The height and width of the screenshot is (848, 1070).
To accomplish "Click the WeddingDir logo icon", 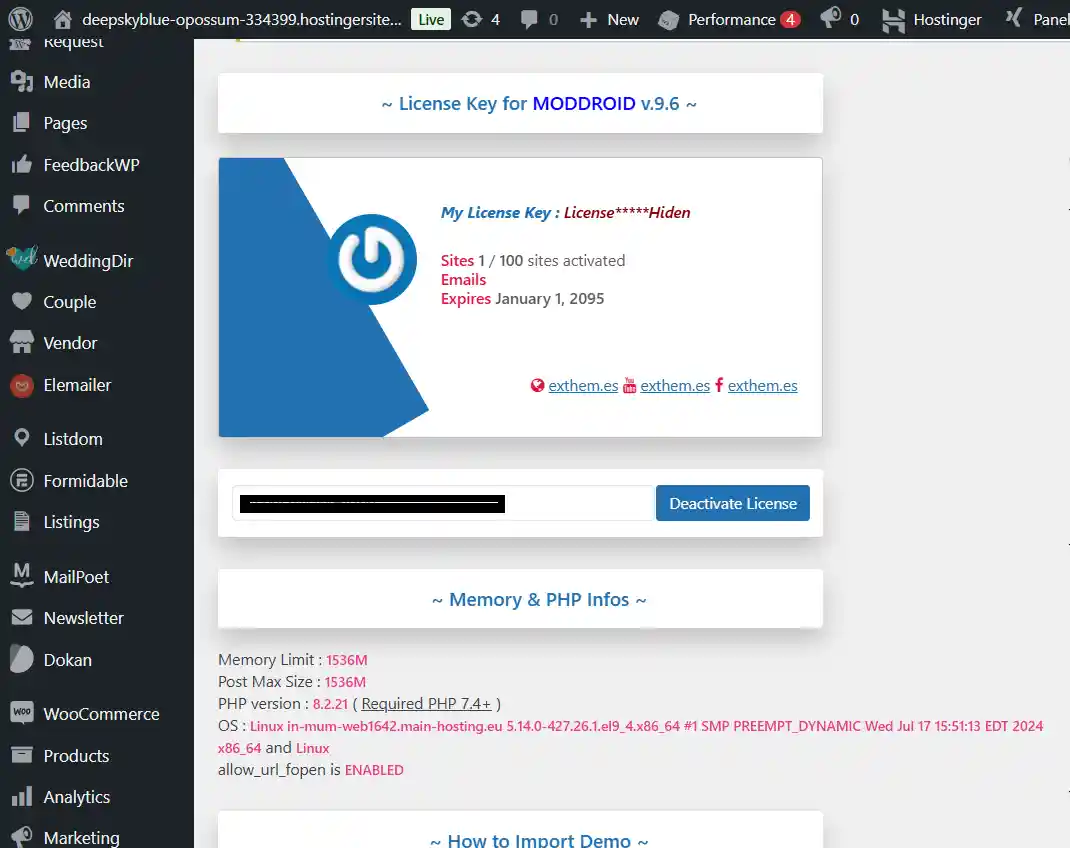I will pyautogui.click(x=22, y=258).
